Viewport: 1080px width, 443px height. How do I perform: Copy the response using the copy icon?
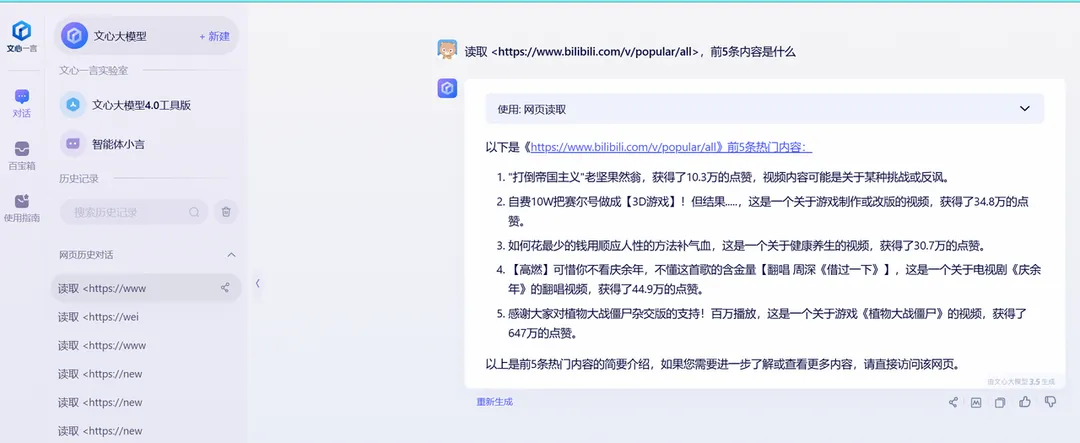(x=1000, y=402)
